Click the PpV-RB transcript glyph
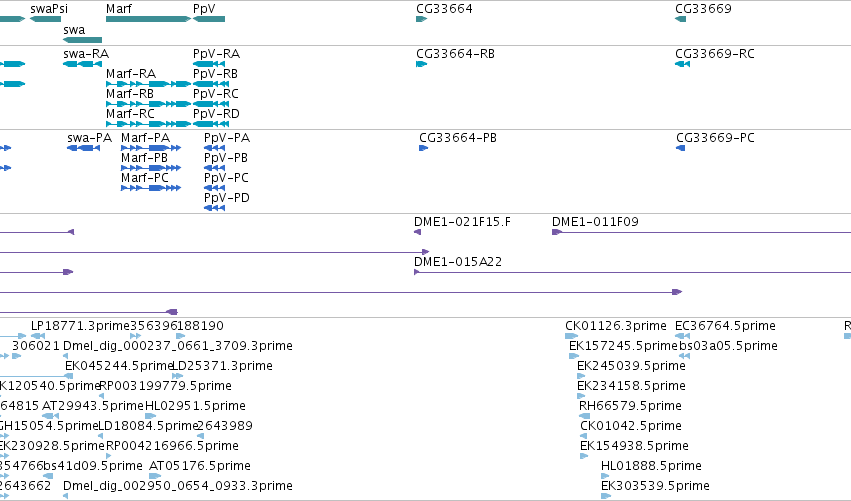 (x=211, y=84)
